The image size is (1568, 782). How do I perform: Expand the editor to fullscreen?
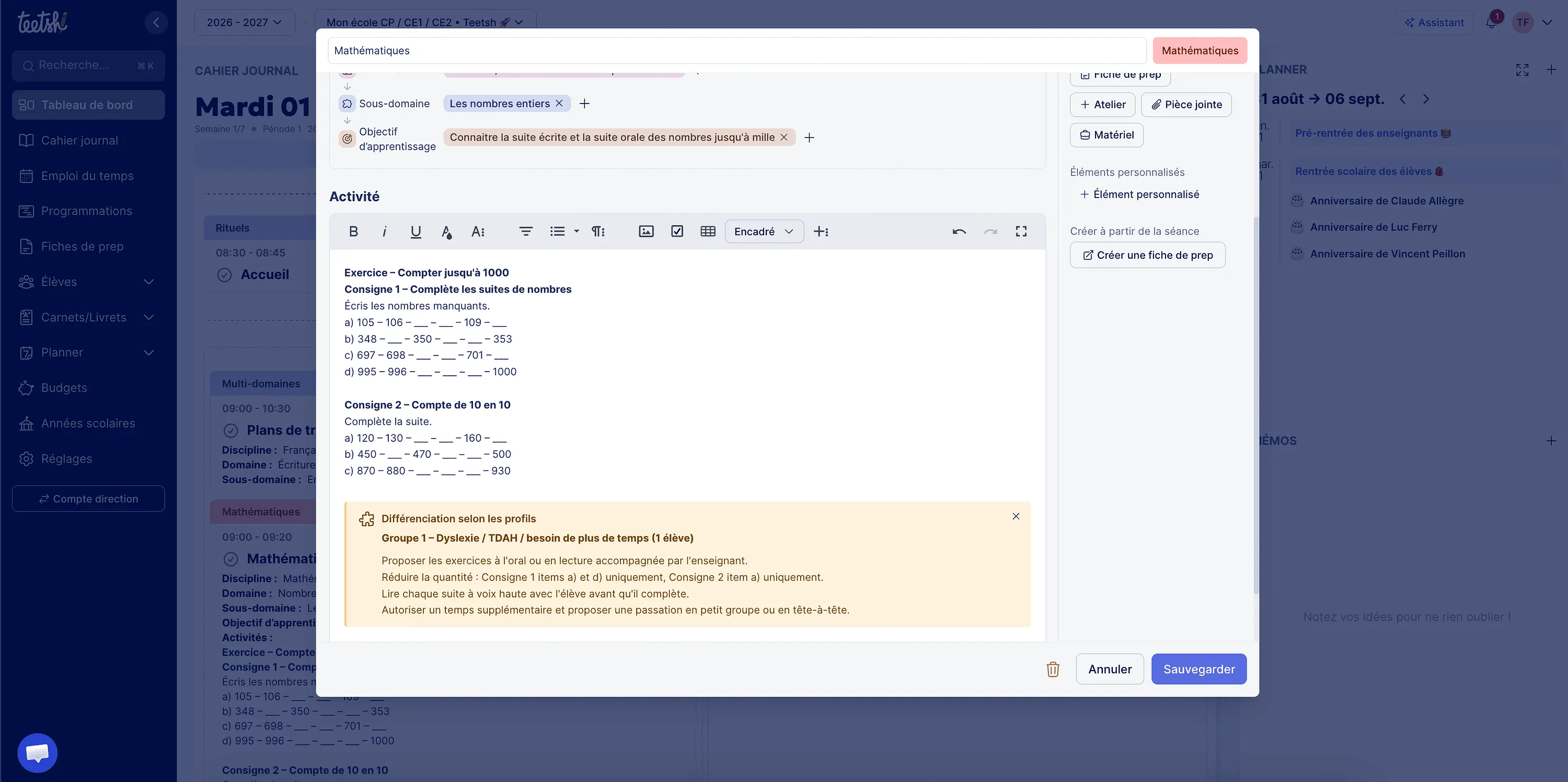(x=1021, y=231)
